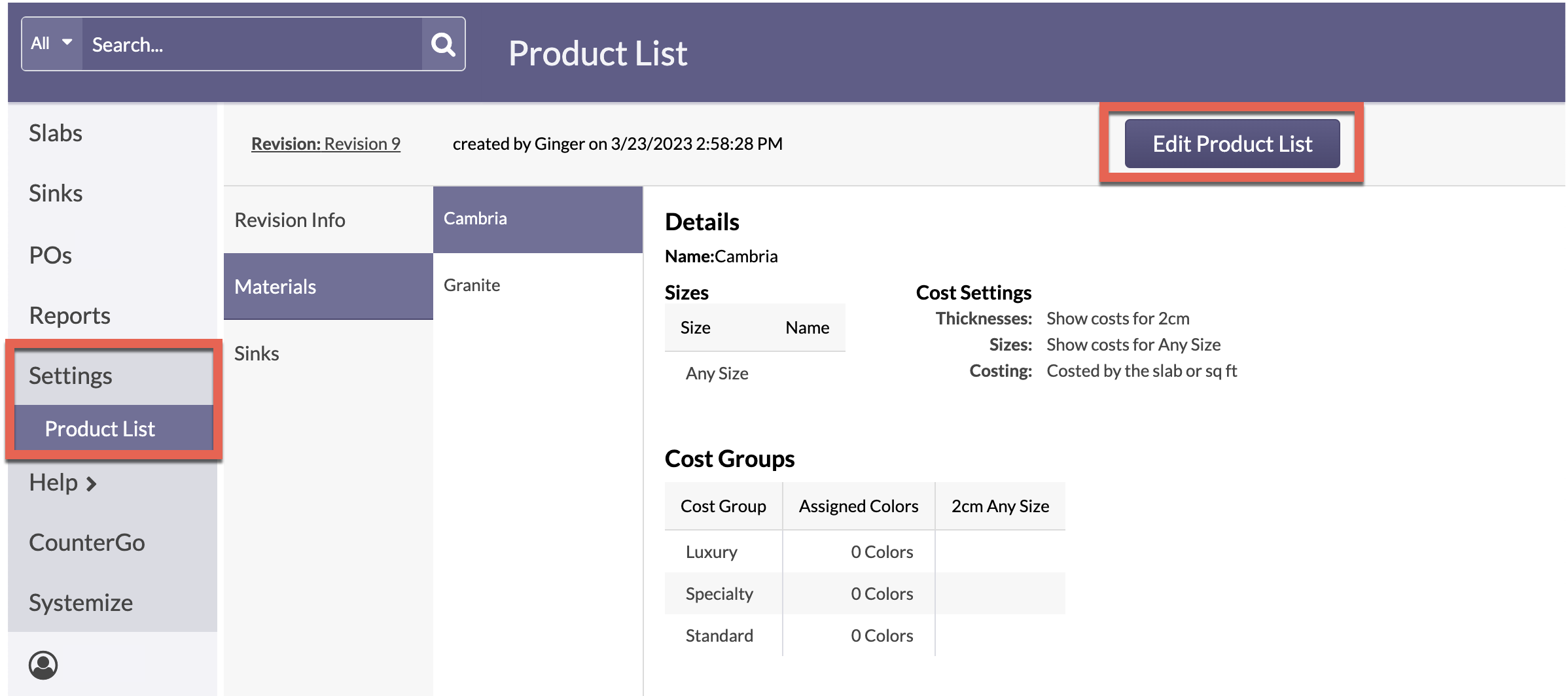The image size is (1568, 696).
Task: Select Product List submenu item
Action: tap(100, 428)
